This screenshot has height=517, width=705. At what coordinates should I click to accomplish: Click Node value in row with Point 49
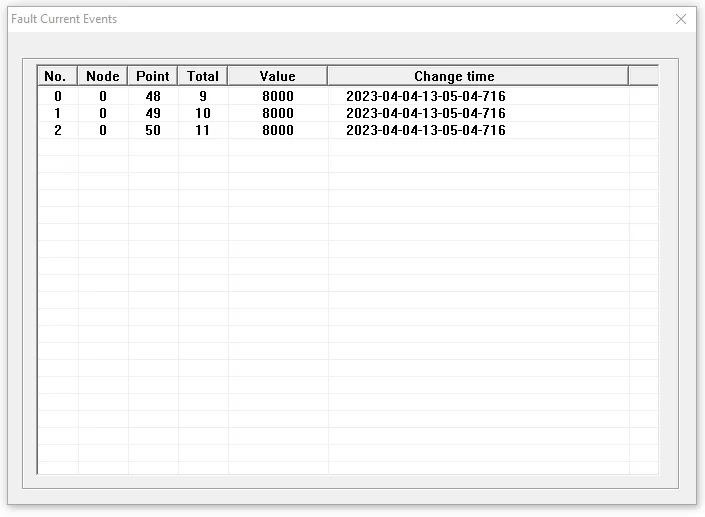[x=103, y=113]
